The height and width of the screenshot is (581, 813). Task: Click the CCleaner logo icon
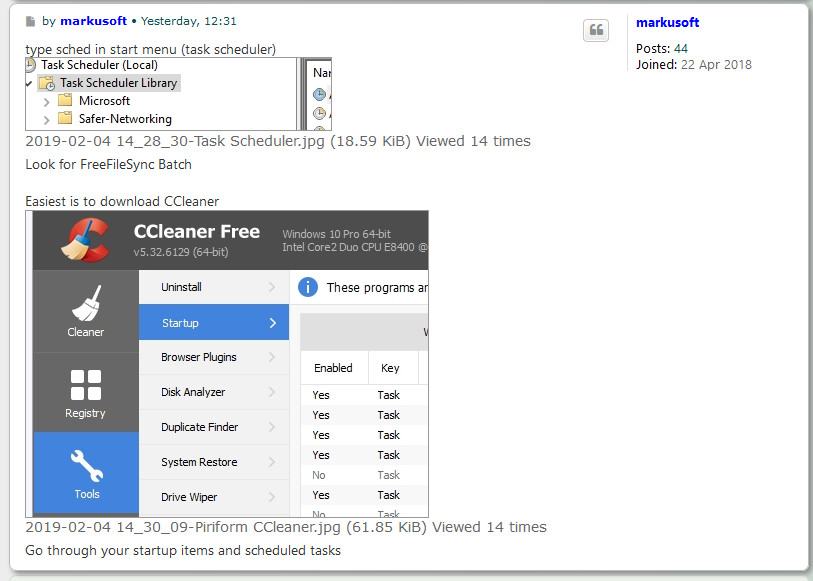pos(86,239)
